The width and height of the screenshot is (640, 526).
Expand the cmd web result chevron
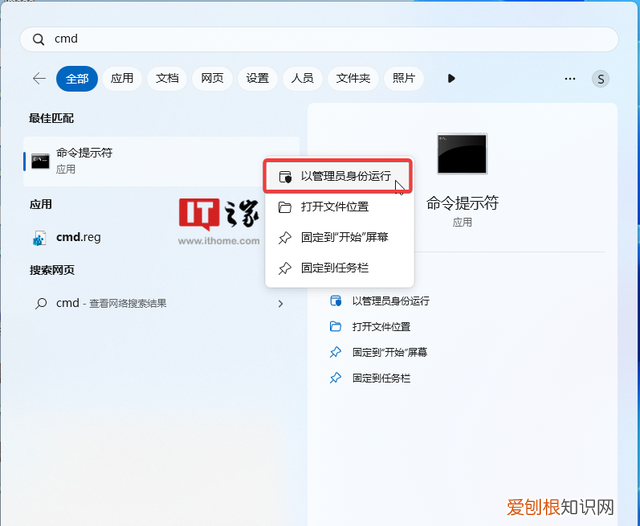point(280,304)
